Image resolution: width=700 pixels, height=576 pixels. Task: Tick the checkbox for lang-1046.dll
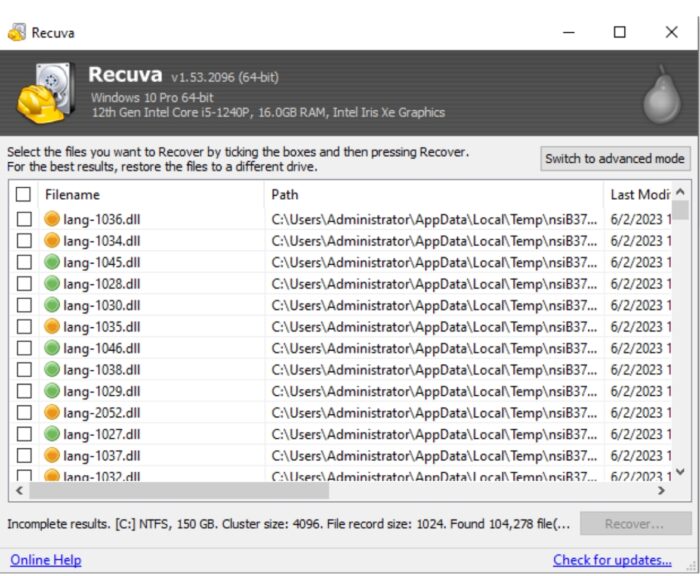pyautogui.click(x=24, y=348)
